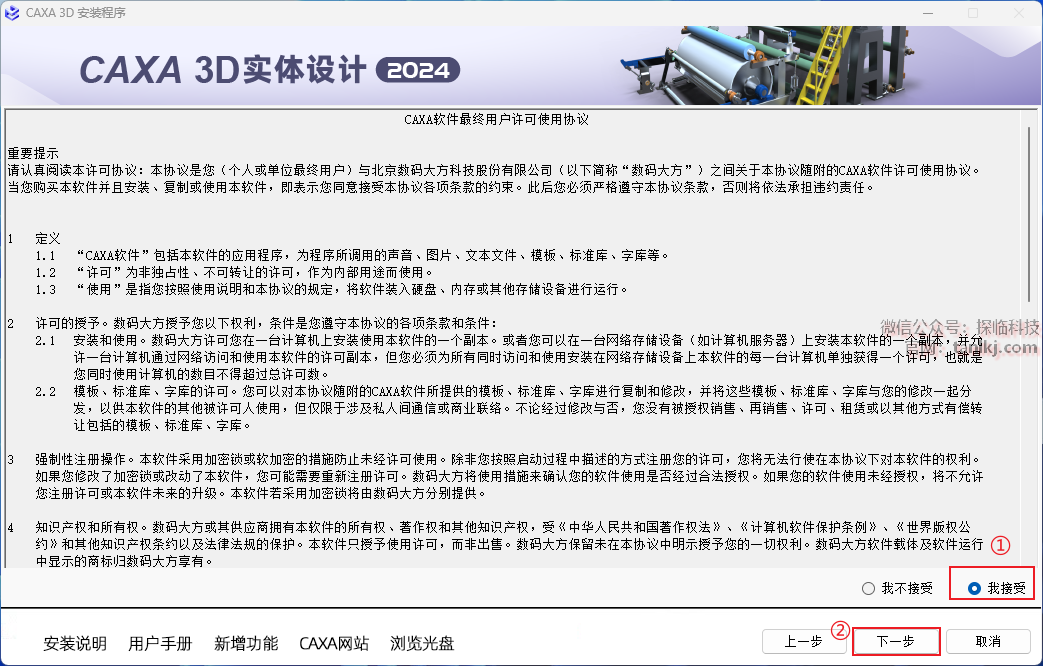Image resolution: width=1043 pixels, height=666 pixels.
Task: Select the 我不接受 radio button
Action: [868, 588]
